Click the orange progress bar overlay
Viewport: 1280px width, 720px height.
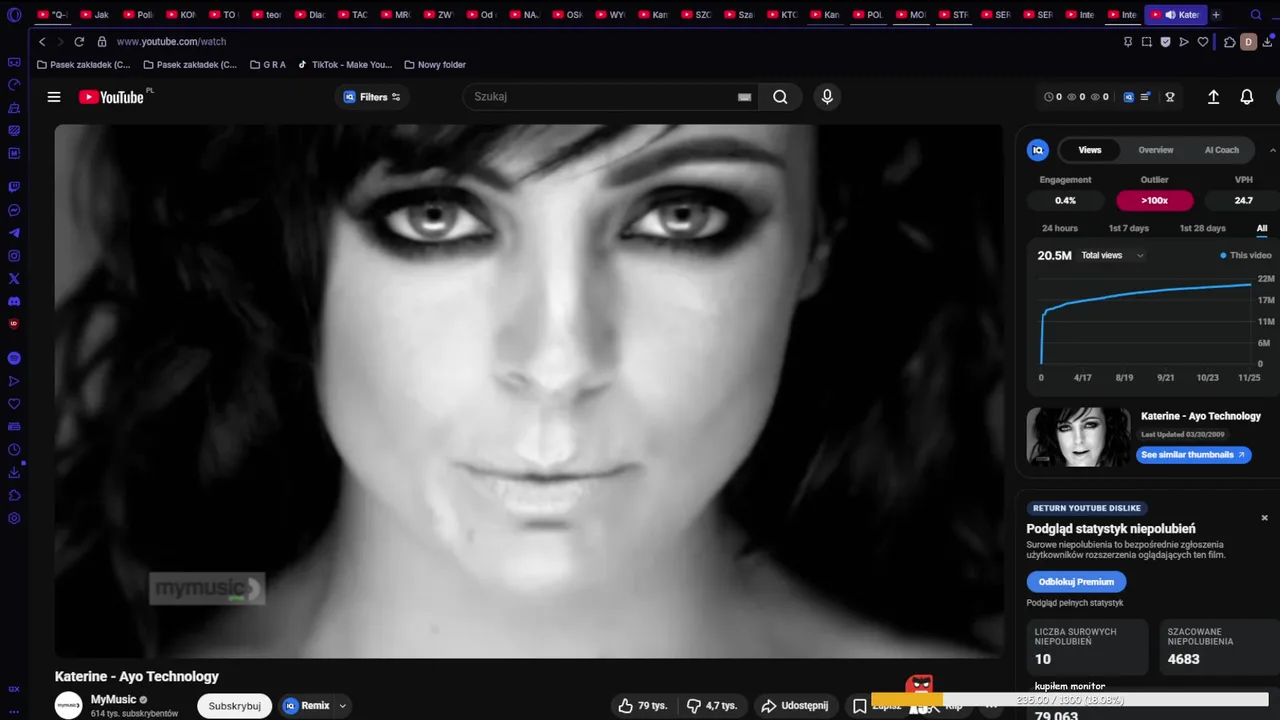tap(907, 700)
